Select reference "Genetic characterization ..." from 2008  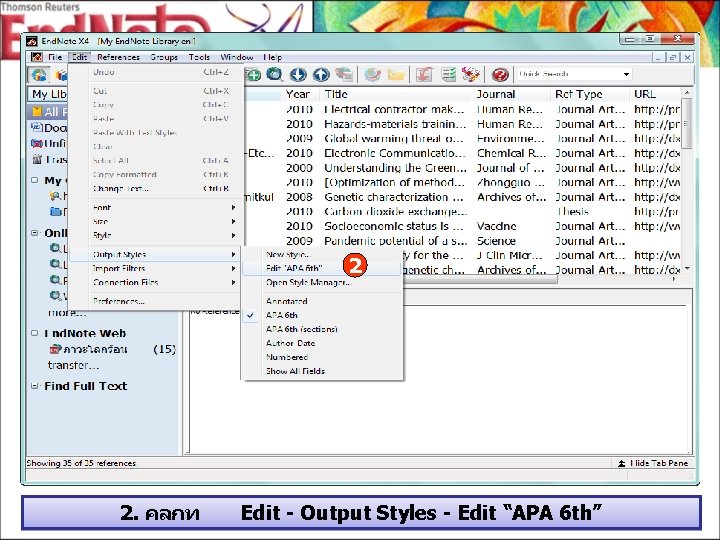tap(464, 197)
